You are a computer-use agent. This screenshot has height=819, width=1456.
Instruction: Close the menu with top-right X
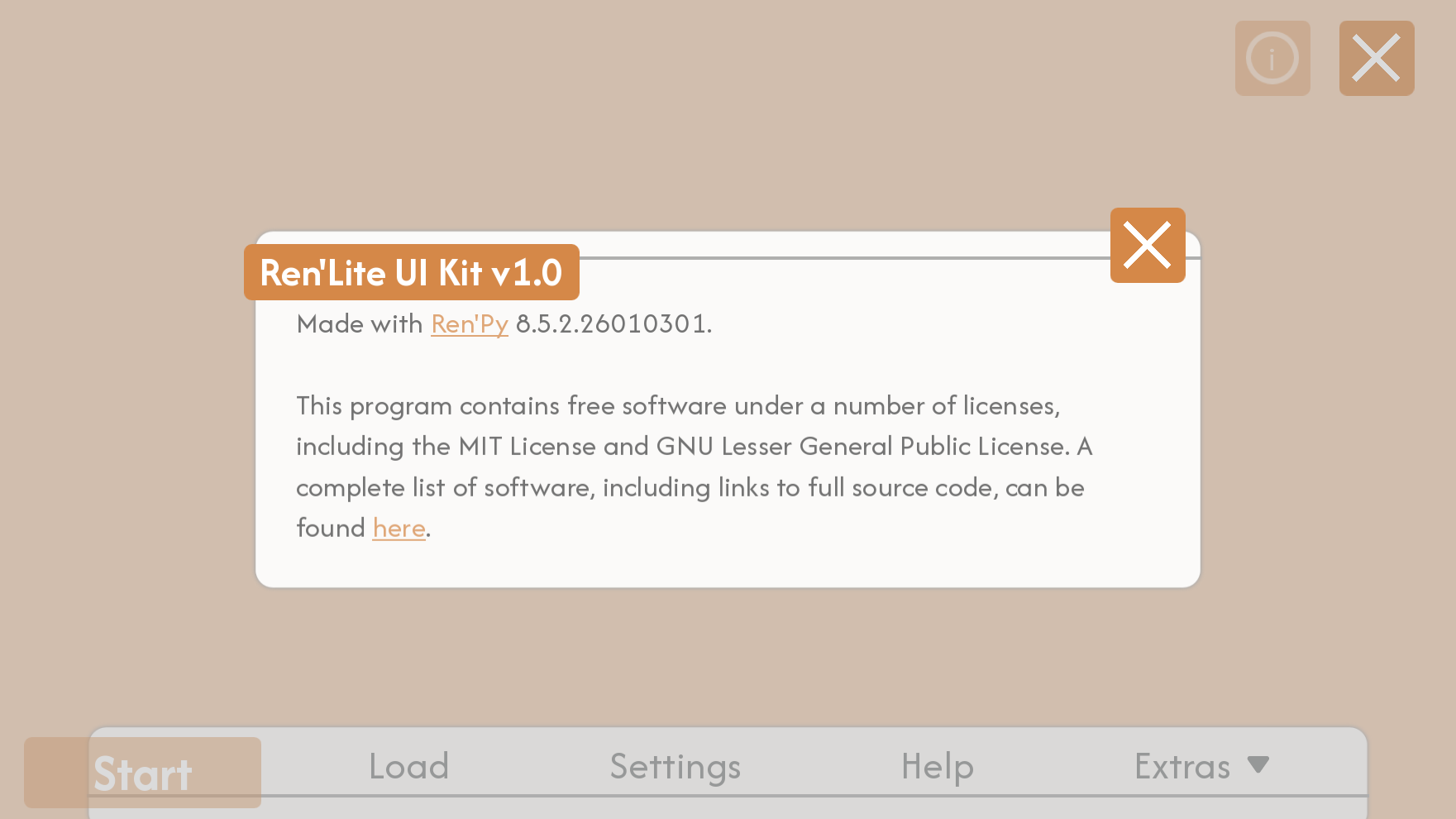[x=1376, y=58]
